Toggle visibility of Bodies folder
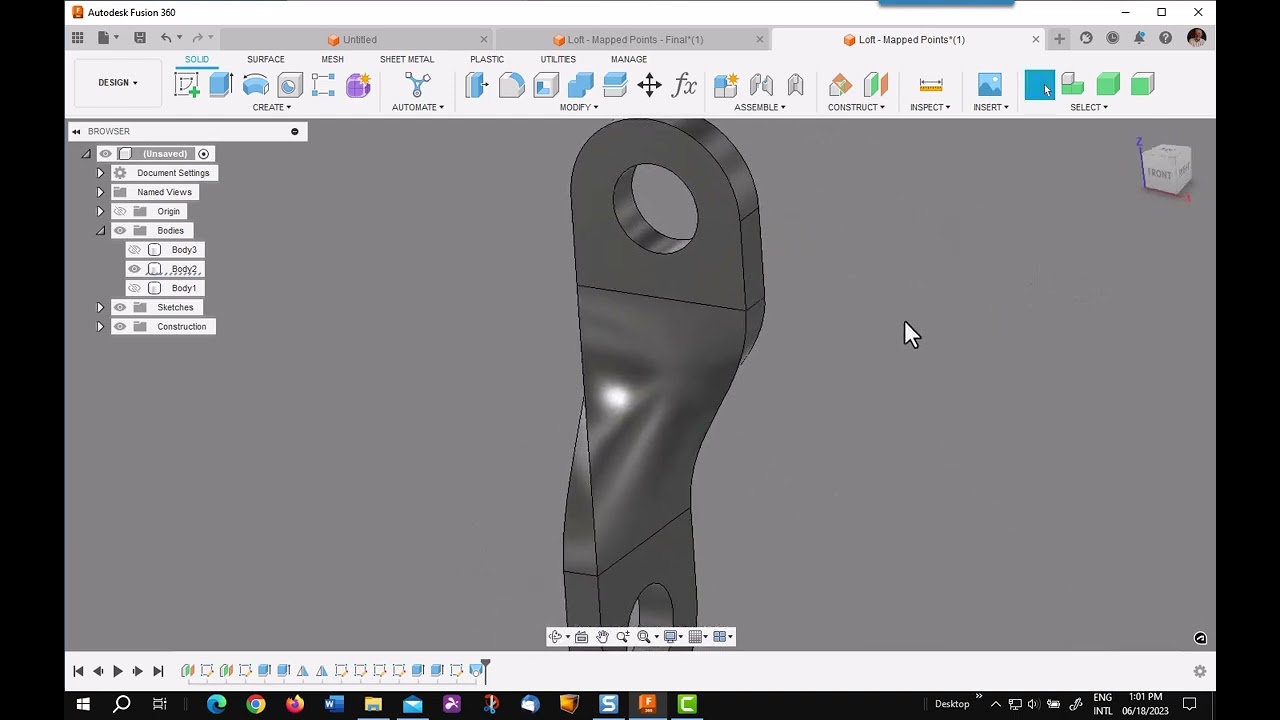 tap(120, 230)
